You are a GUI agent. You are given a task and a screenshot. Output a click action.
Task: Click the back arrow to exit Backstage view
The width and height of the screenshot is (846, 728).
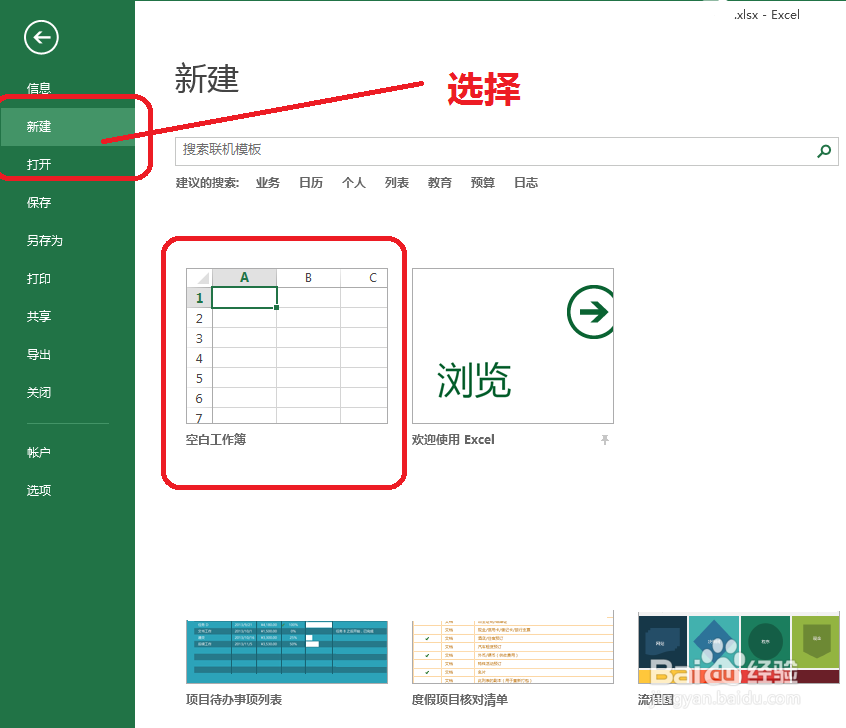tap(40, 37)
